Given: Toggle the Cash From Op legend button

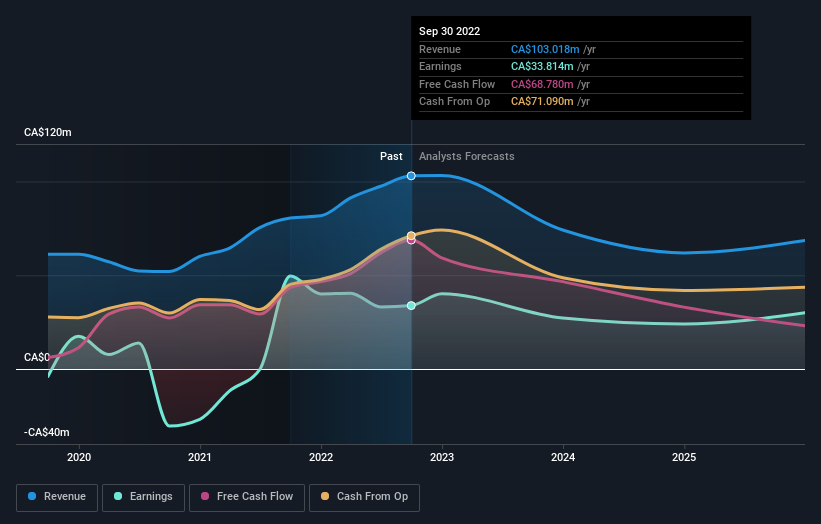Looking at the screenshot, I should click(x=364, y=497).
